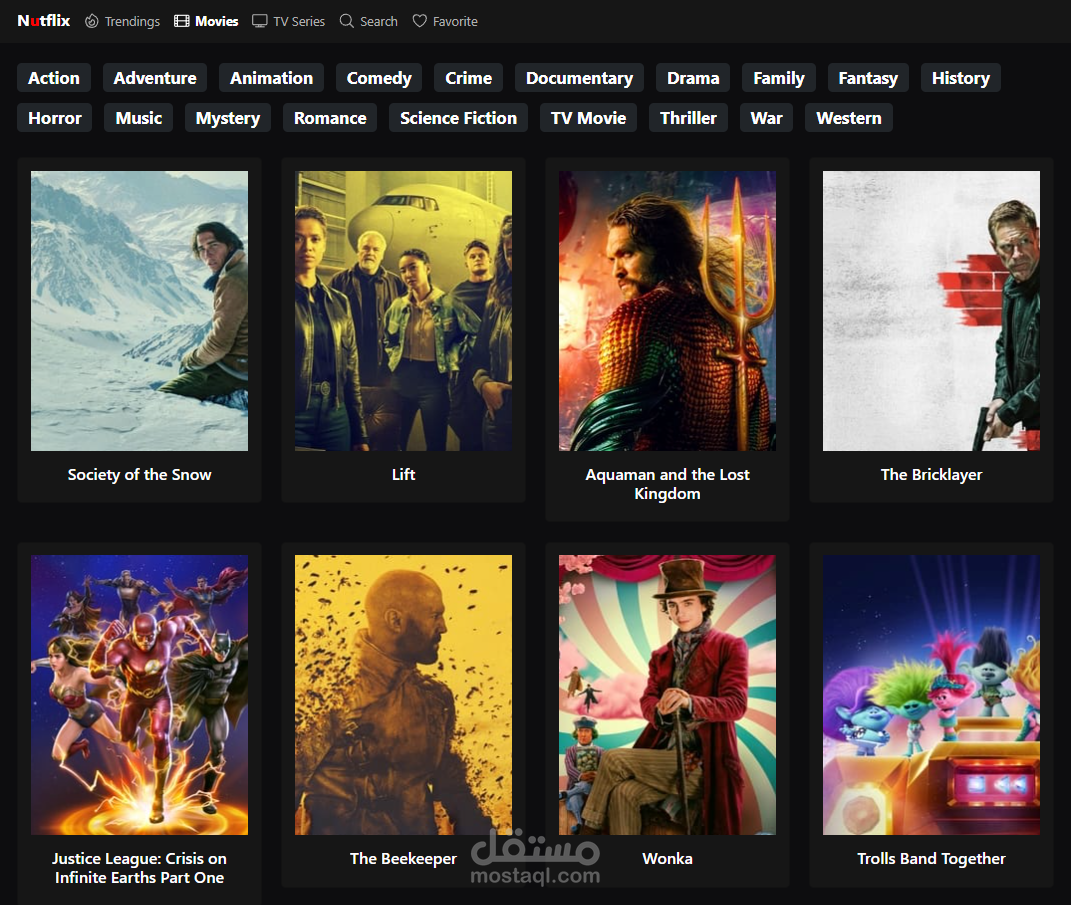Click "Trolls Band Together" title text
The width and height of the screenshot is (1071, 905).
931,859
